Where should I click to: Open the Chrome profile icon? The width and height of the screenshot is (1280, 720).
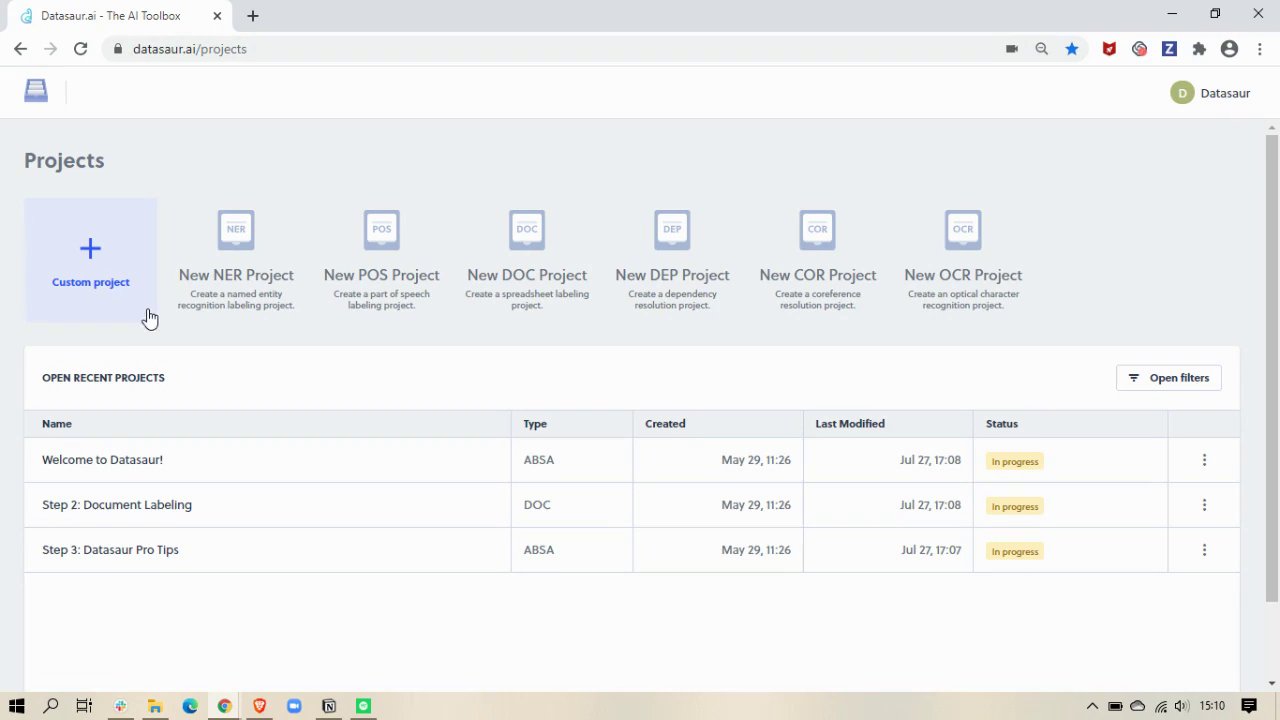1229,49
